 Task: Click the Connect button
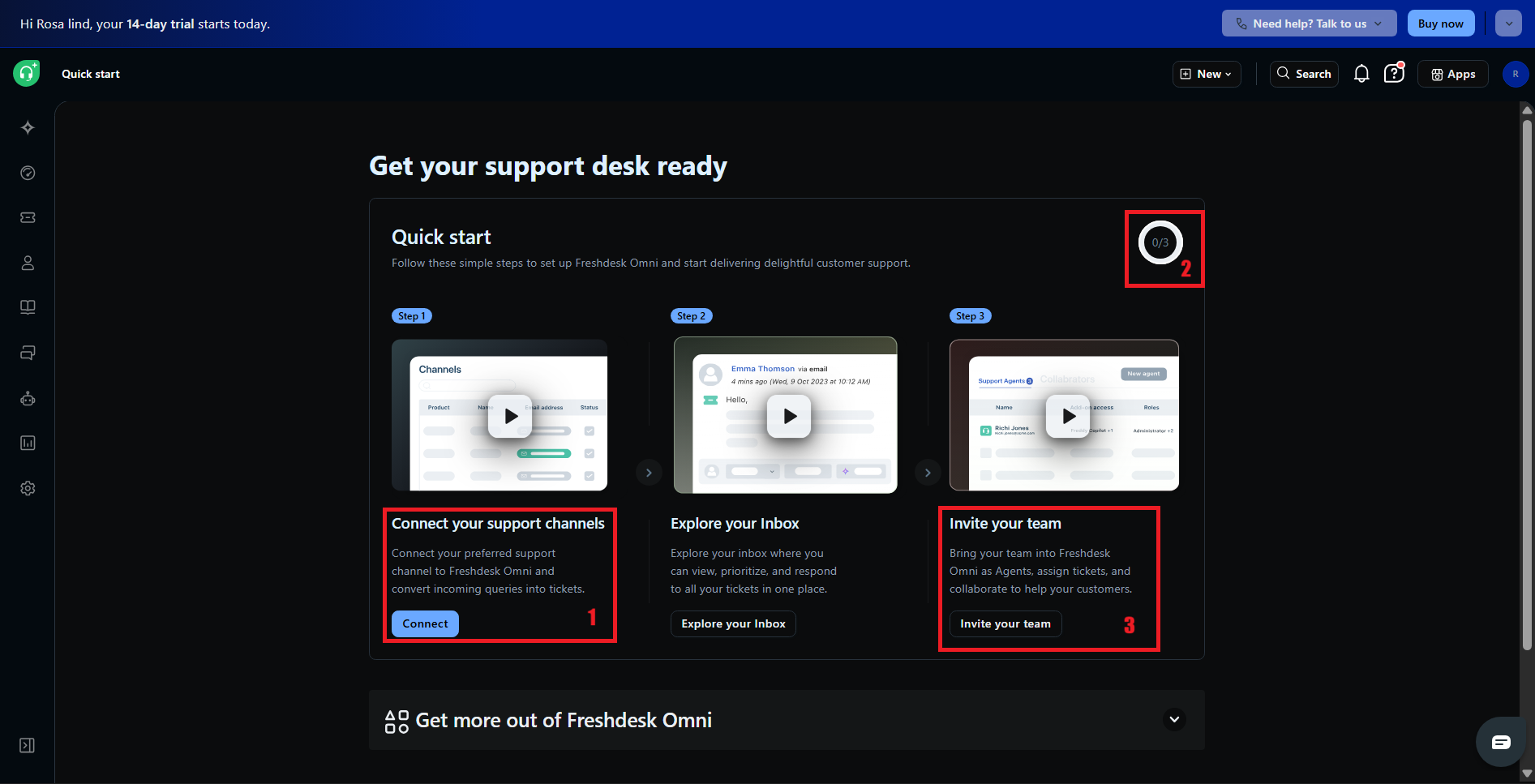(425, 623)
